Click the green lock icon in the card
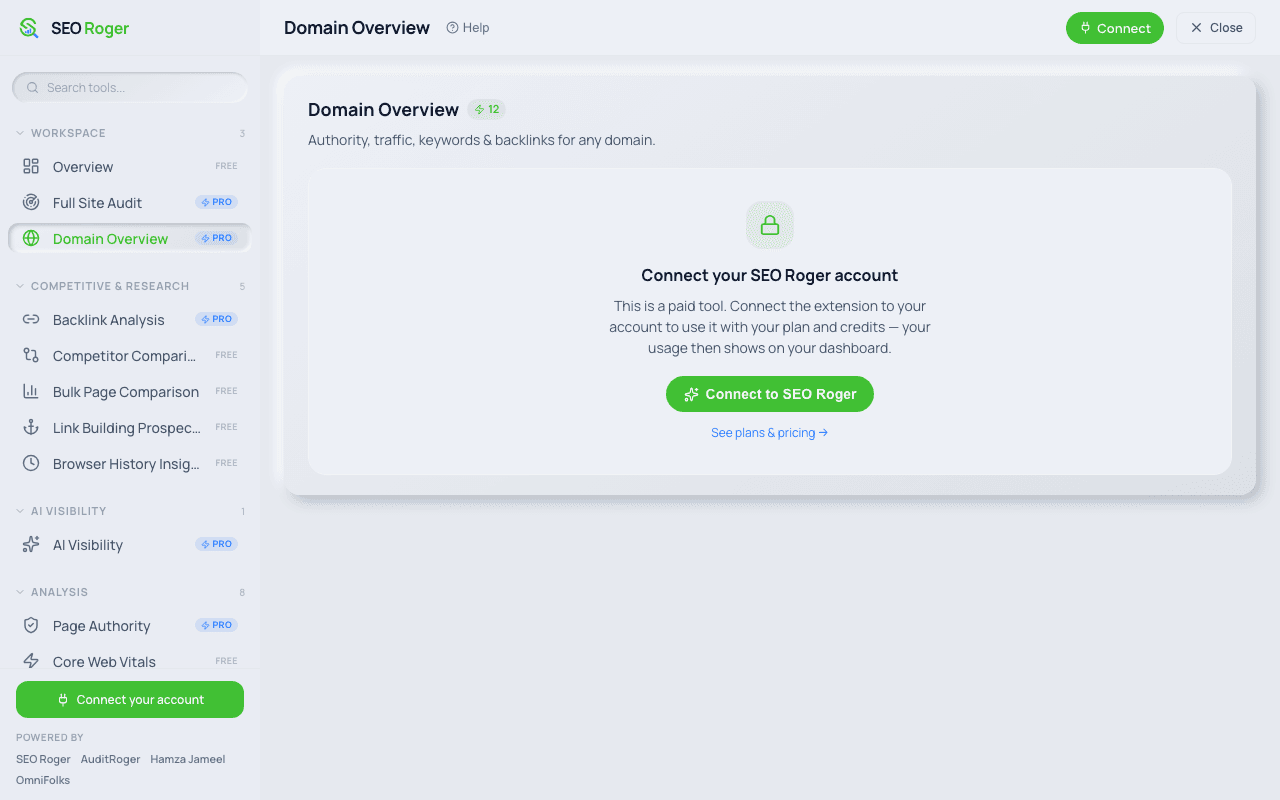 point(770,225)
